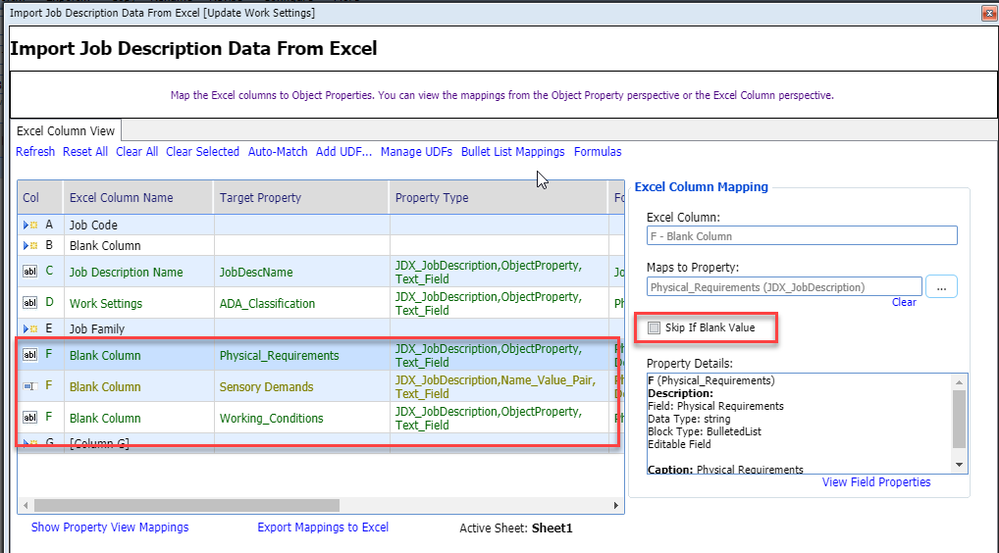Open Bullet List Mappings from the toolbar

[512, 152]
